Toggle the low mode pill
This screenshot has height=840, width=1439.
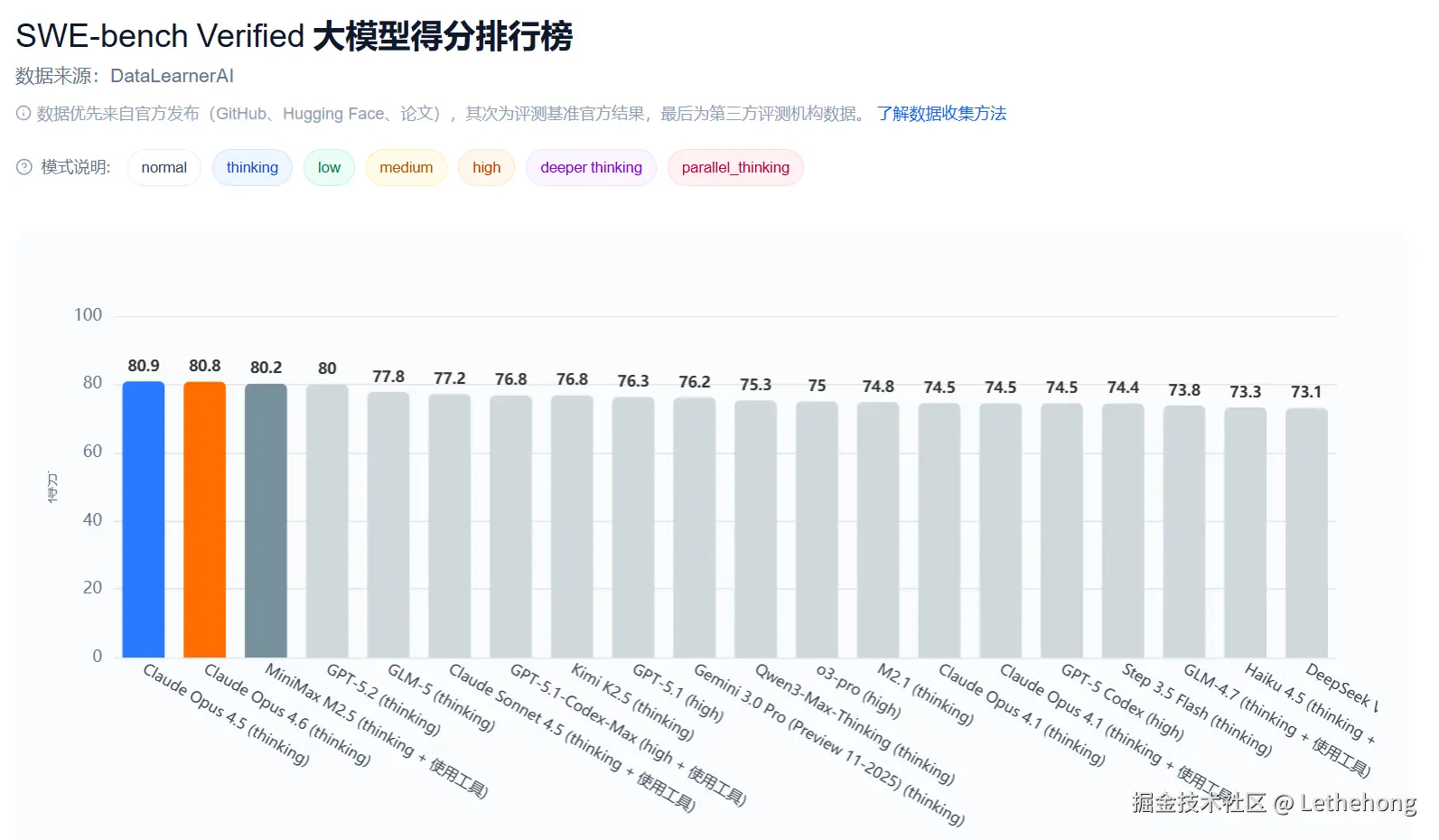(x=329, y=168)
